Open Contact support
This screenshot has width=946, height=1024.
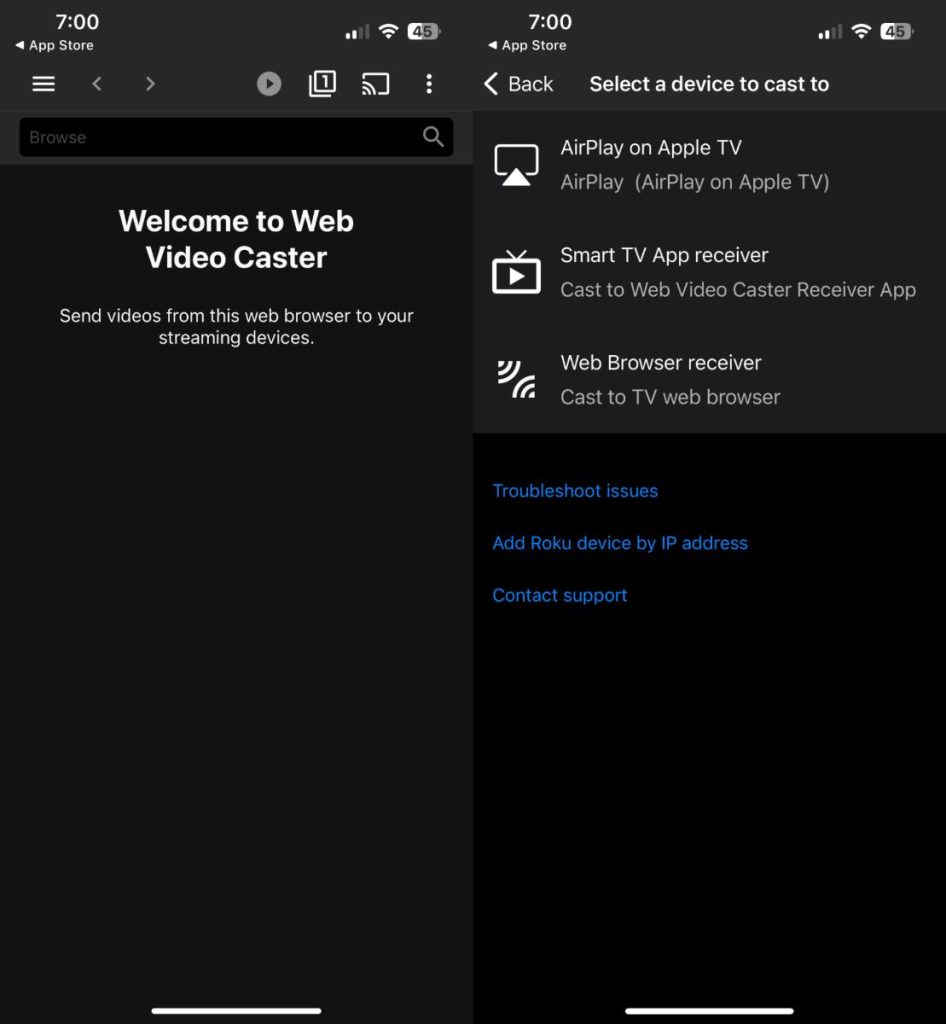tap(560, 595)
